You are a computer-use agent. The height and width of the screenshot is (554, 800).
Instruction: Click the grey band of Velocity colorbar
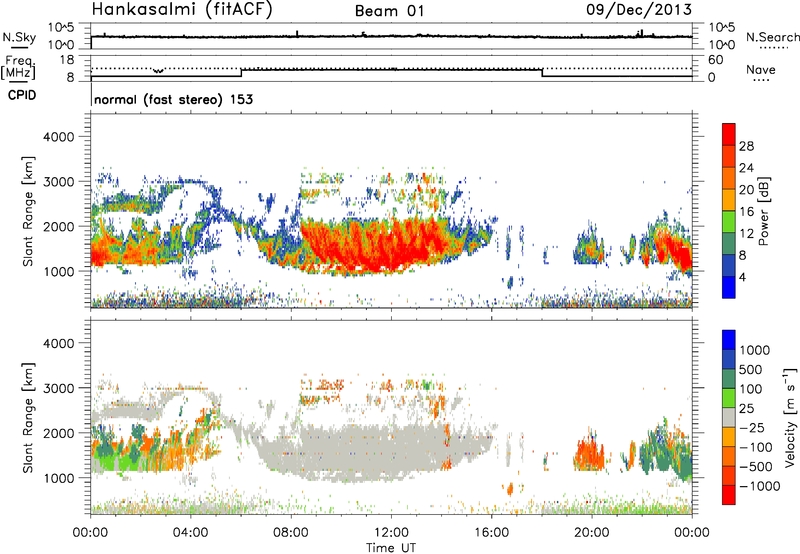point(729,418)
